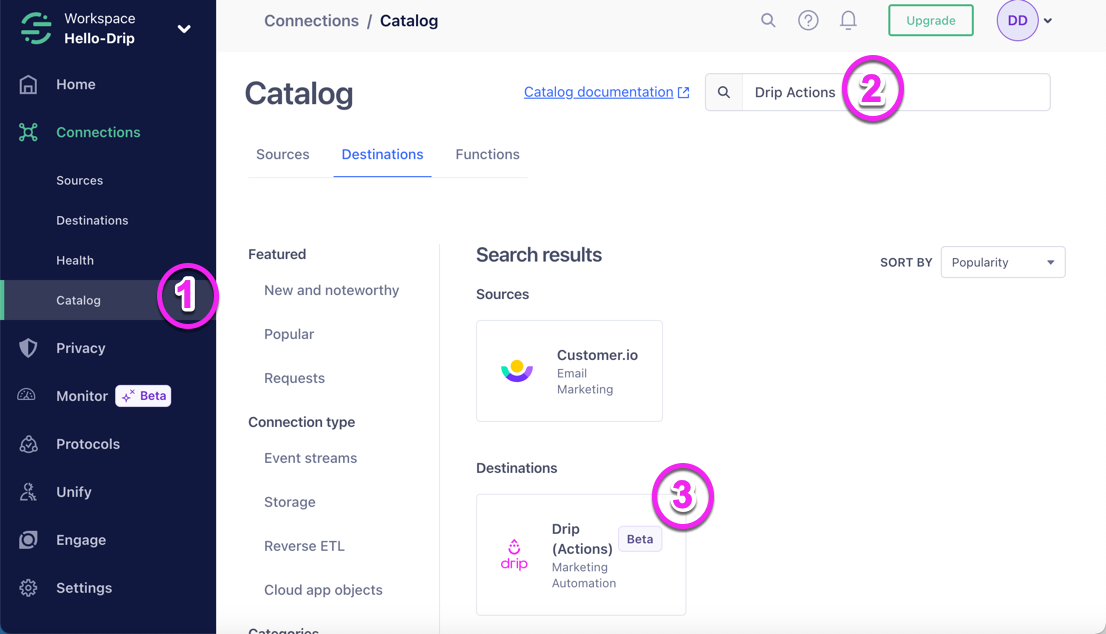
Task: Open notifications bell icon
Action: 849,20
